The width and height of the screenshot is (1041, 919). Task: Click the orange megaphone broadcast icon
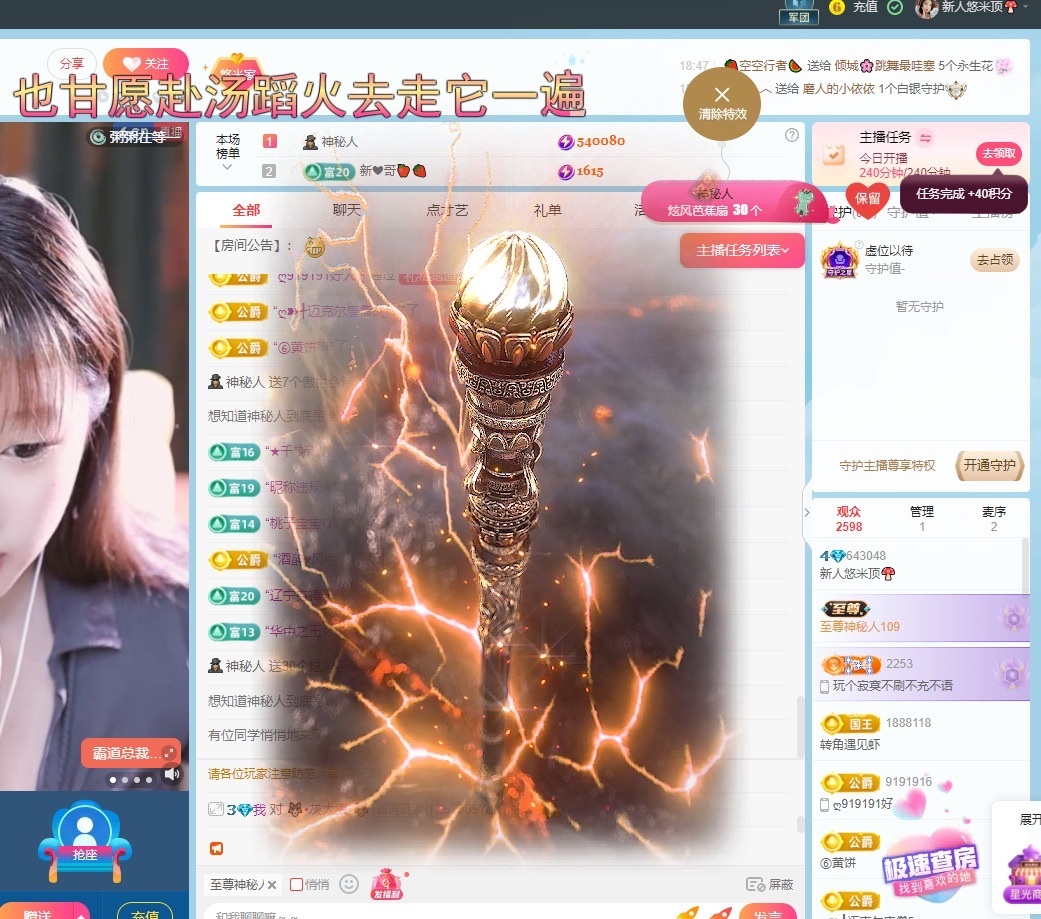click(x=216, y=848)
